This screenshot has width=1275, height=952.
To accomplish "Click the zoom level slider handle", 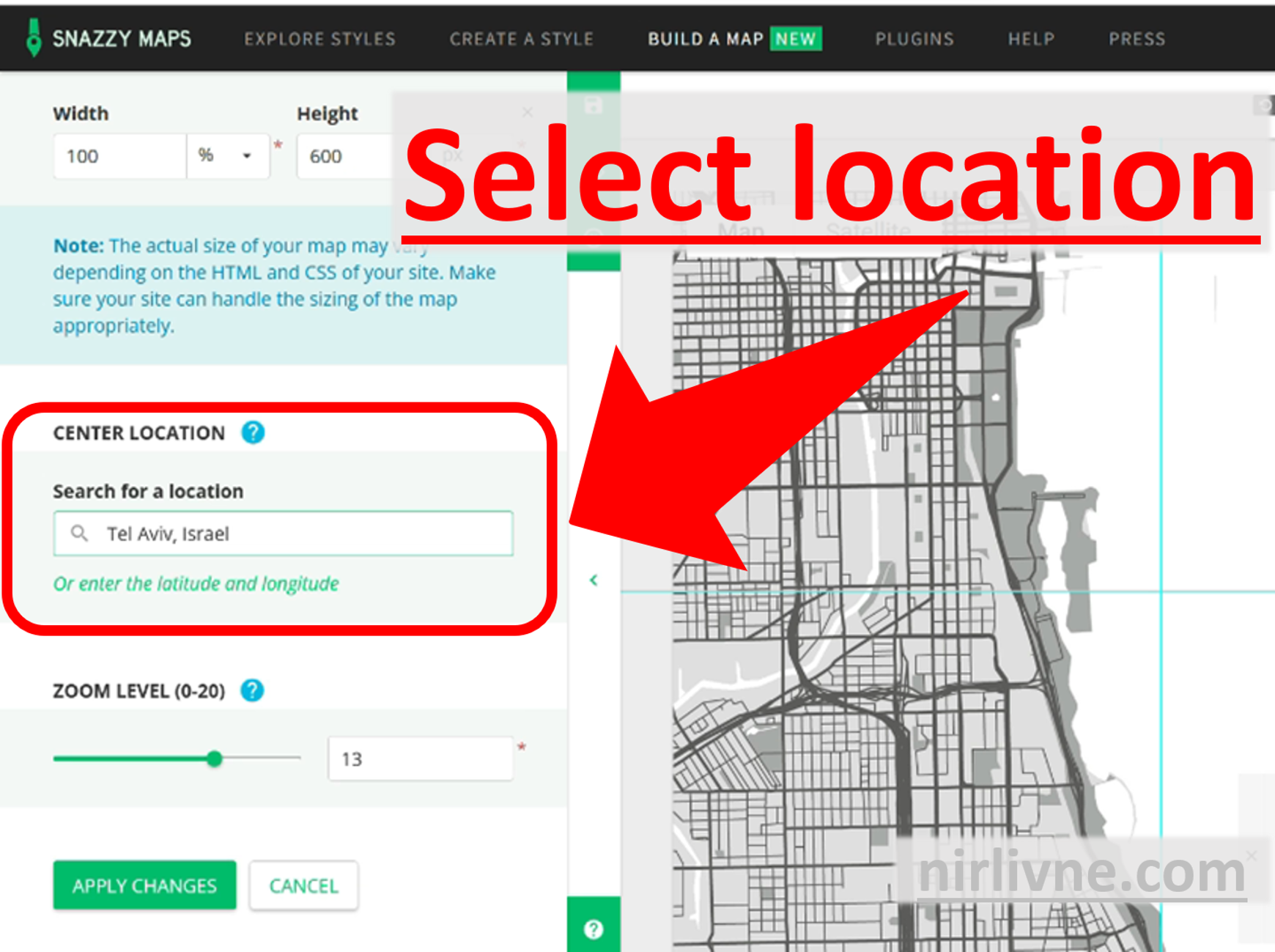I will click(x=215, y=759).
